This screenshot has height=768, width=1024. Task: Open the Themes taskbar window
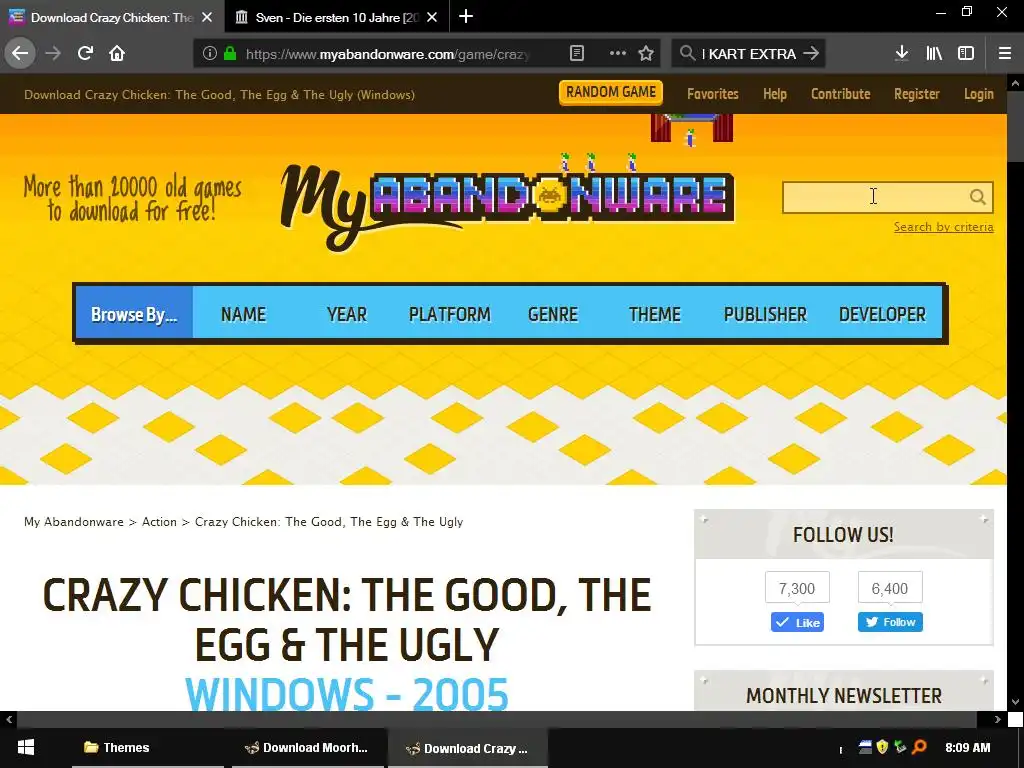[148, 748]
